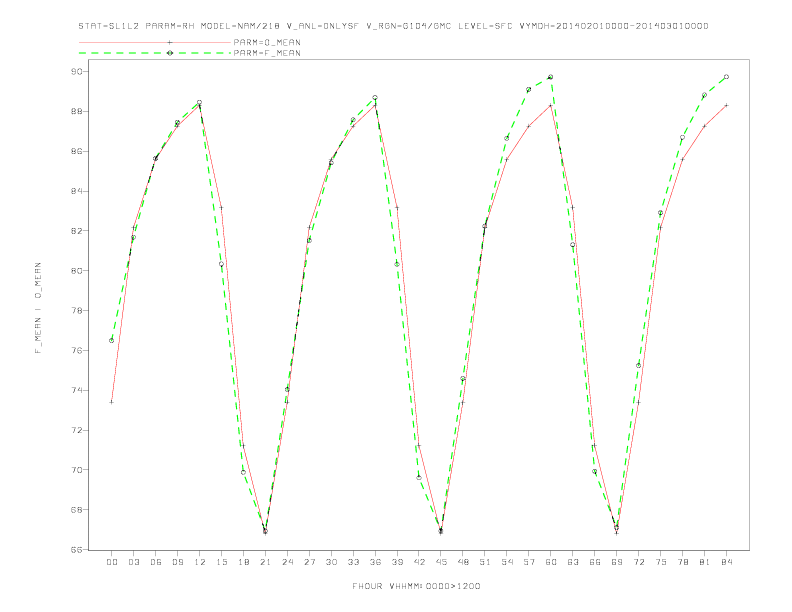This screenshot has width=792, height=612.
Task: Click x-axis tick label 60
Action: coord(551,562)
